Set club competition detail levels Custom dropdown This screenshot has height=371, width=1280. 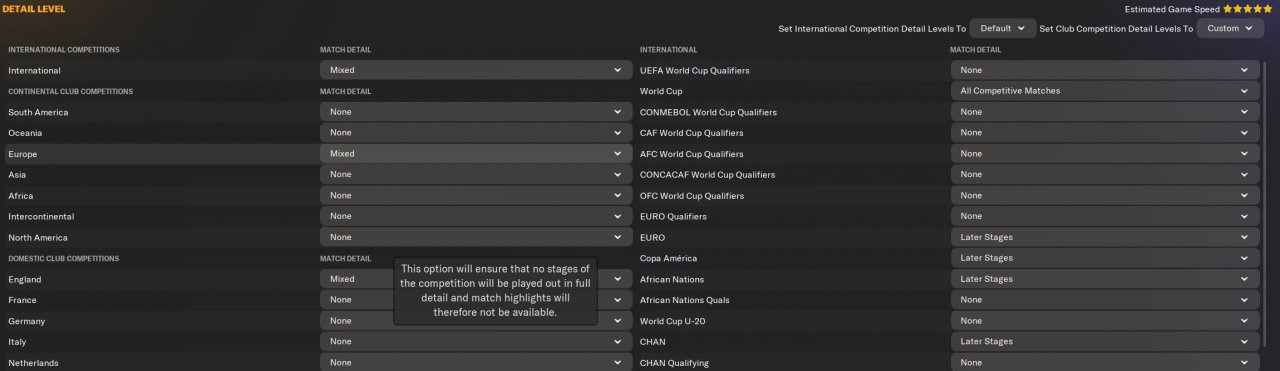1231,29
